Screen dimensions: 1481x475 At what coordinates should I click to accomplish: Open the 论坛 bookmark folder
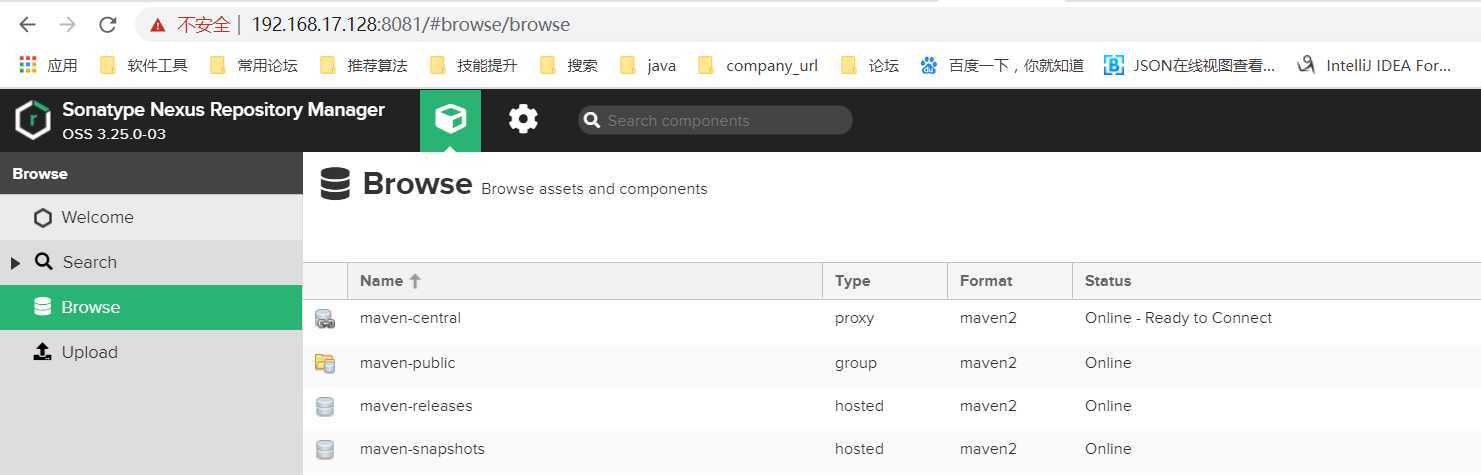coord(870,65)
